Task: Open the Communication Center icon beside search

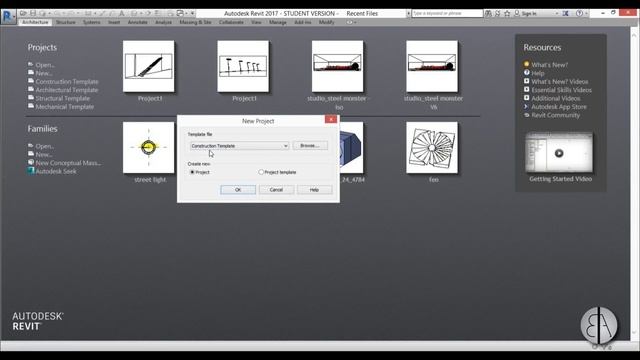Action: [498, 13]
